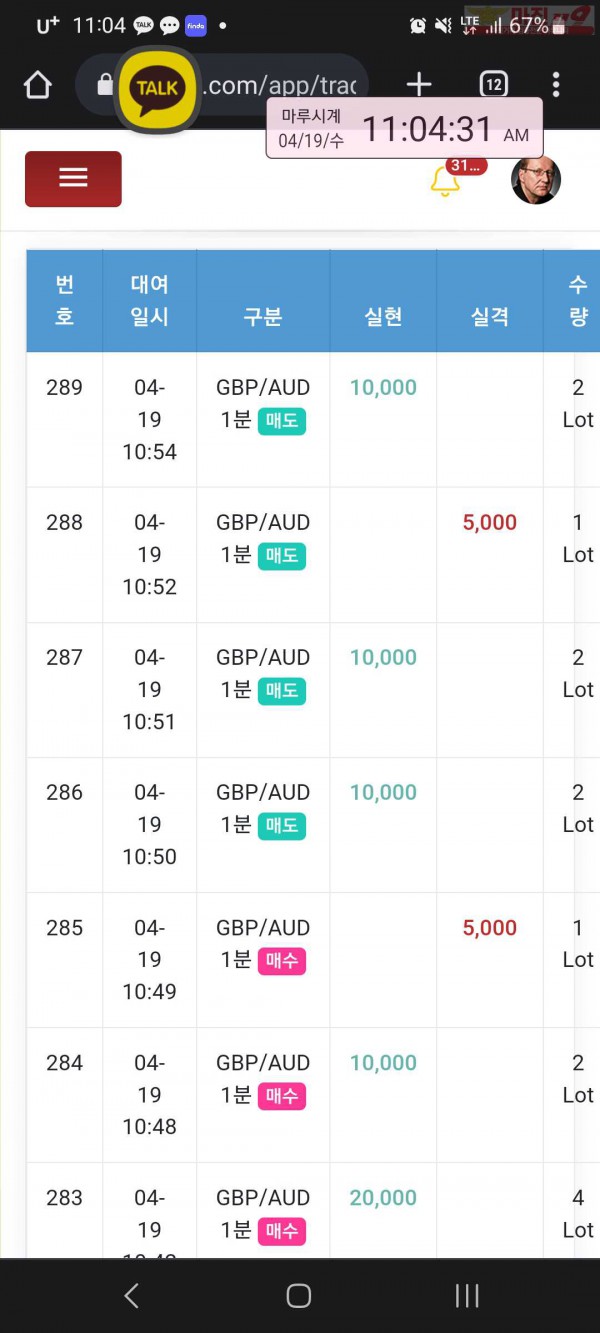Click the 매도 badge on row 289
The image size is (600, 1333).
(x=282, y=421)
